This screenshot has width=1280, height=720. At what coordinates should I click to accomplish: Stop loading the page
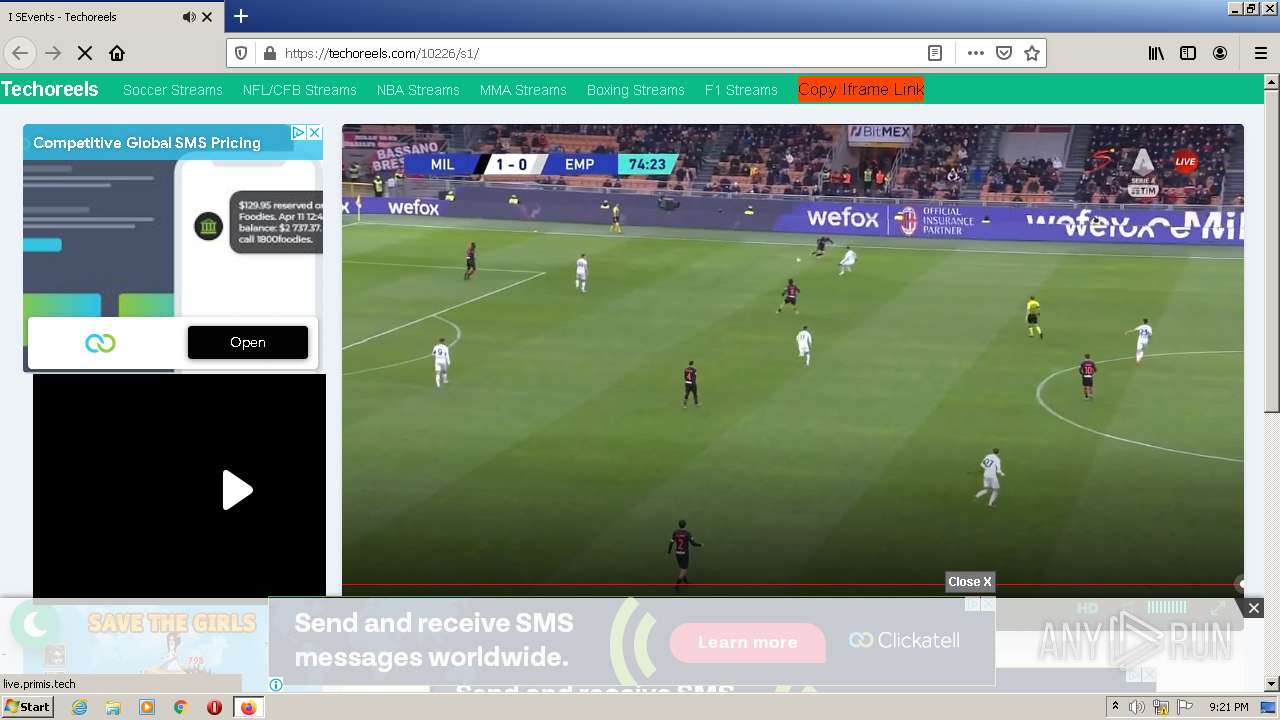(85, 53)
